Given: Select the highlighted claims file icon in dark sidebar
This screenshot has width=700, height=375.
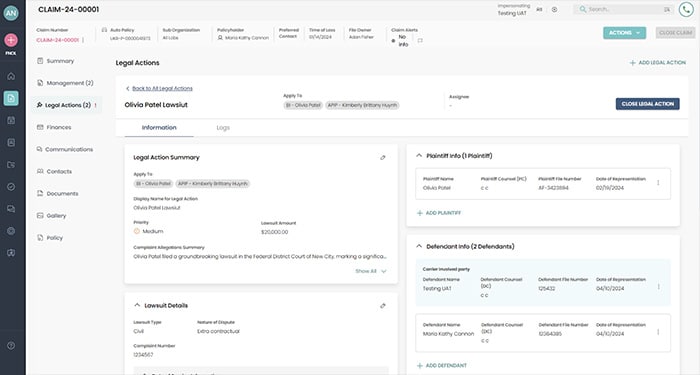Looking at the screenshot, I should [x=11, y=98].
